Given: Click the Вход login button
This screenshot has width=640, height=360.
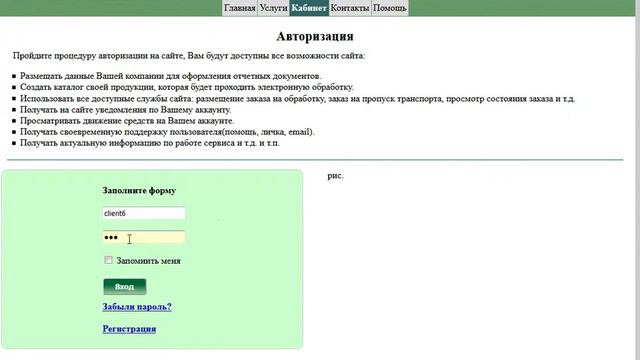Looking at the screenshot, I should [124, 287].
